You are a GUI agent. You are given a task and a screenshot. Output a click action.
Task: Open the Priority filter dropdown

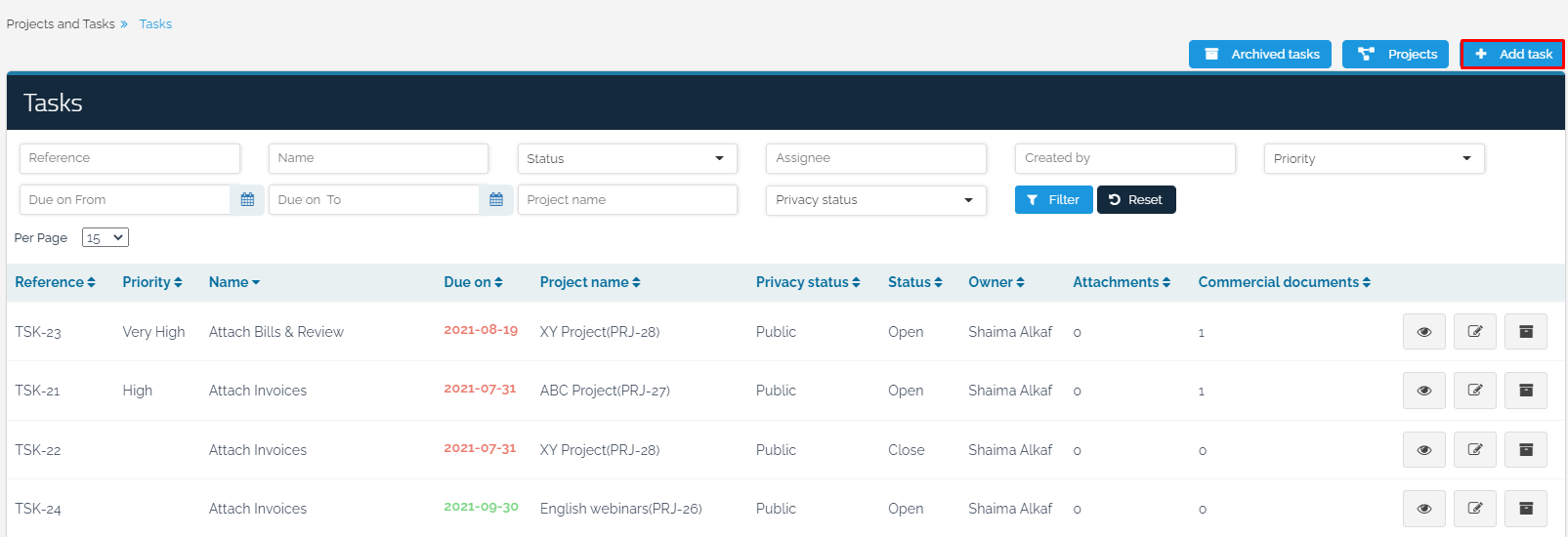1373,159
